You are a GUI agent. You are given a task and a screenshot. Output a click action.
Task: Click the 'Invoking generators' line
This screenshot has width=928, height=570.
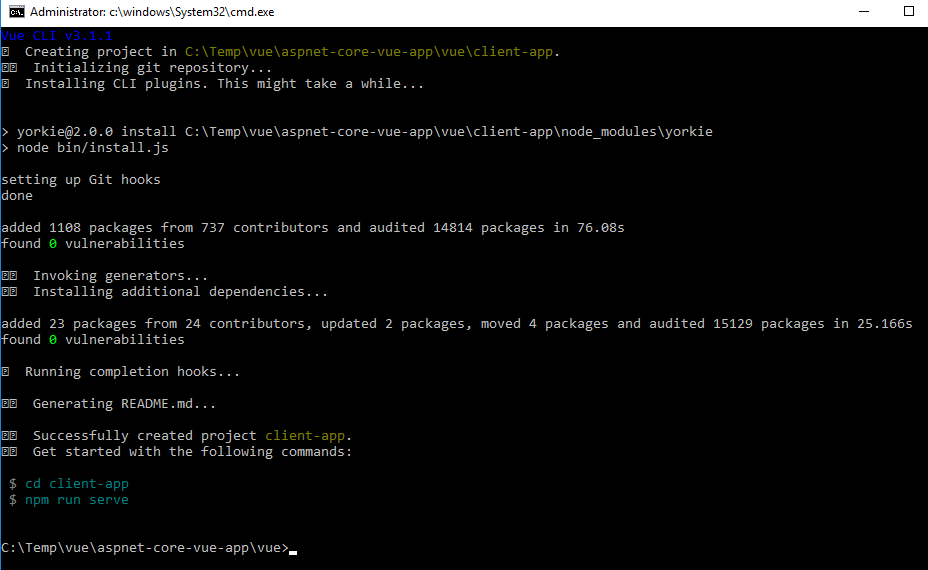tap(120, 276)
